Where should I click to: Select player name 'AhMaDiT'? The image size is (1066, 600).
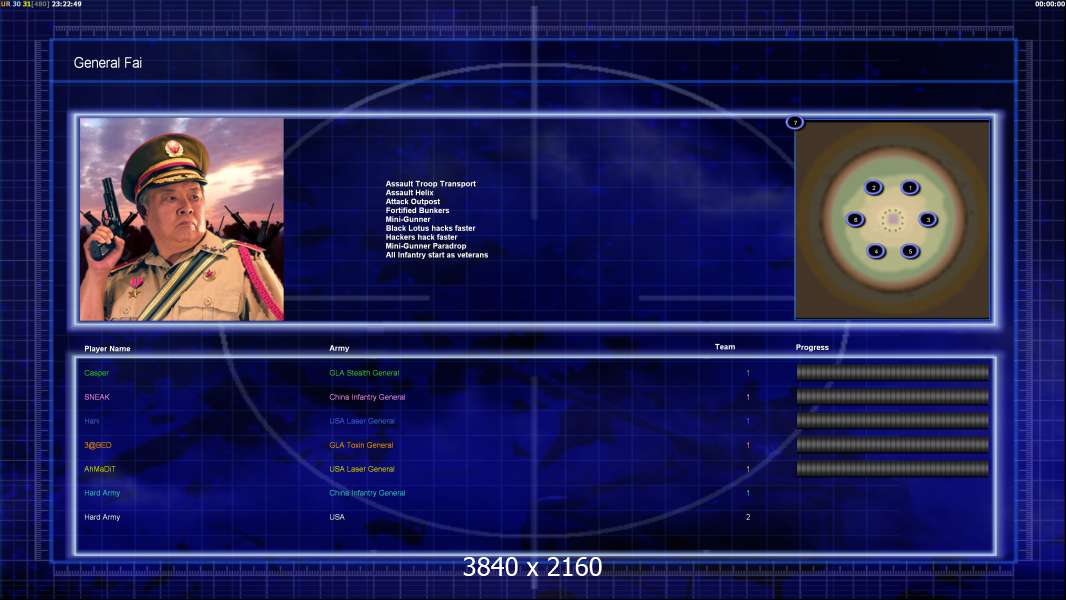pyautogui.click(x=100, y=469)
